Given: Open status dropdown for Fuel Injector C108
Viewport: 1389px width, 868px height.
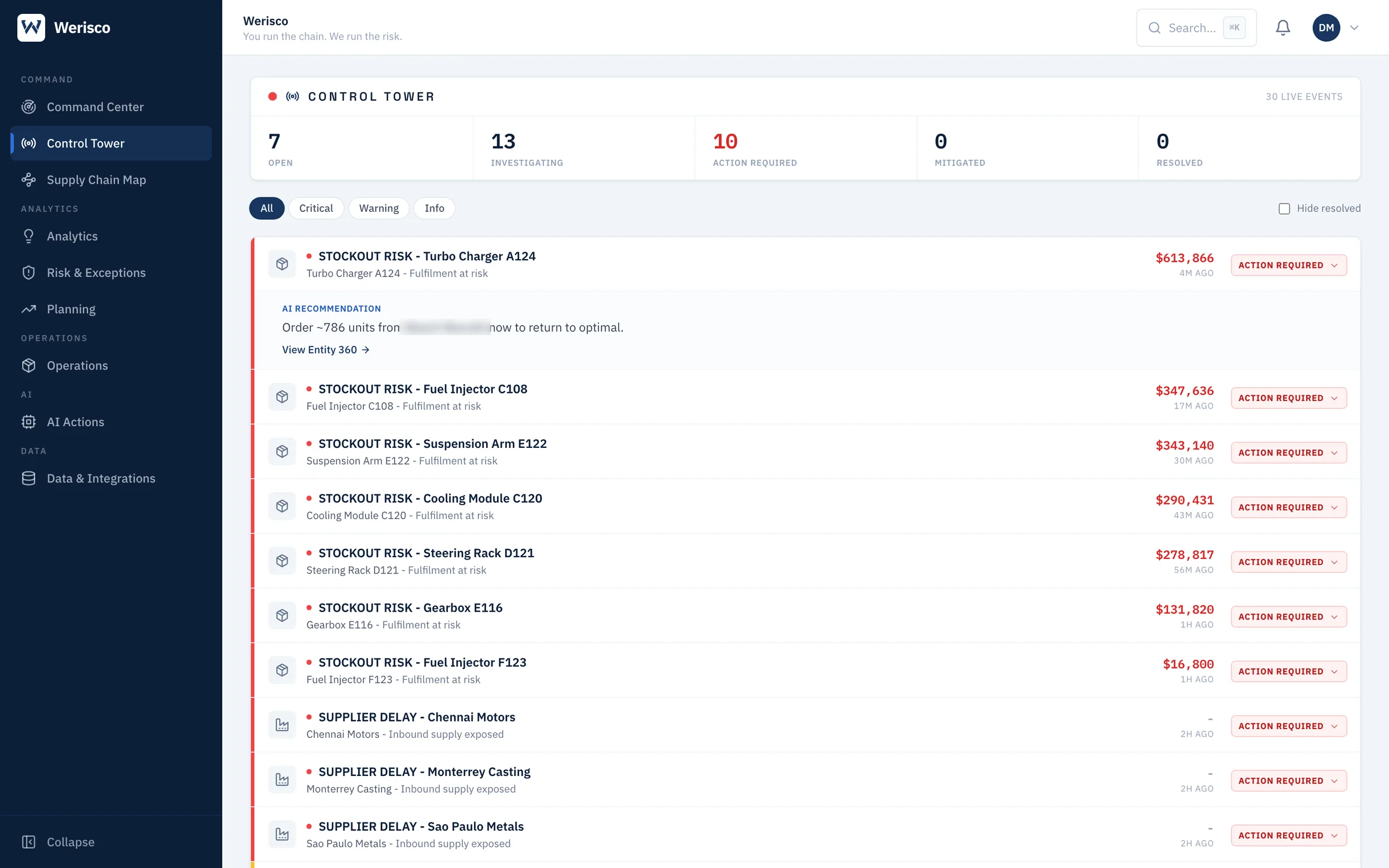Looking at the screenshot, I should [x=1288, y=398].
